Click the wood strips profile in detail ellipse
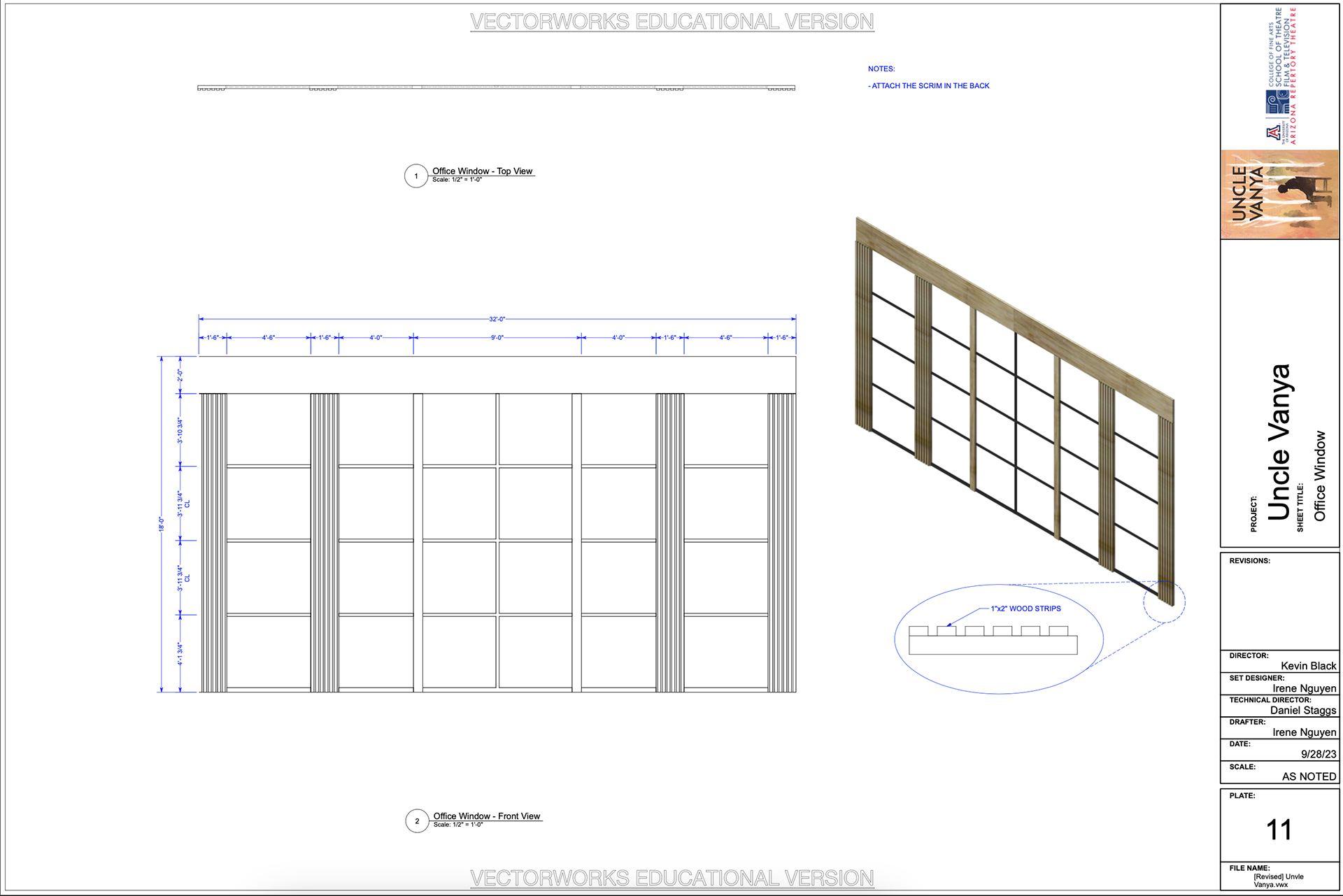 coord(993,641)
